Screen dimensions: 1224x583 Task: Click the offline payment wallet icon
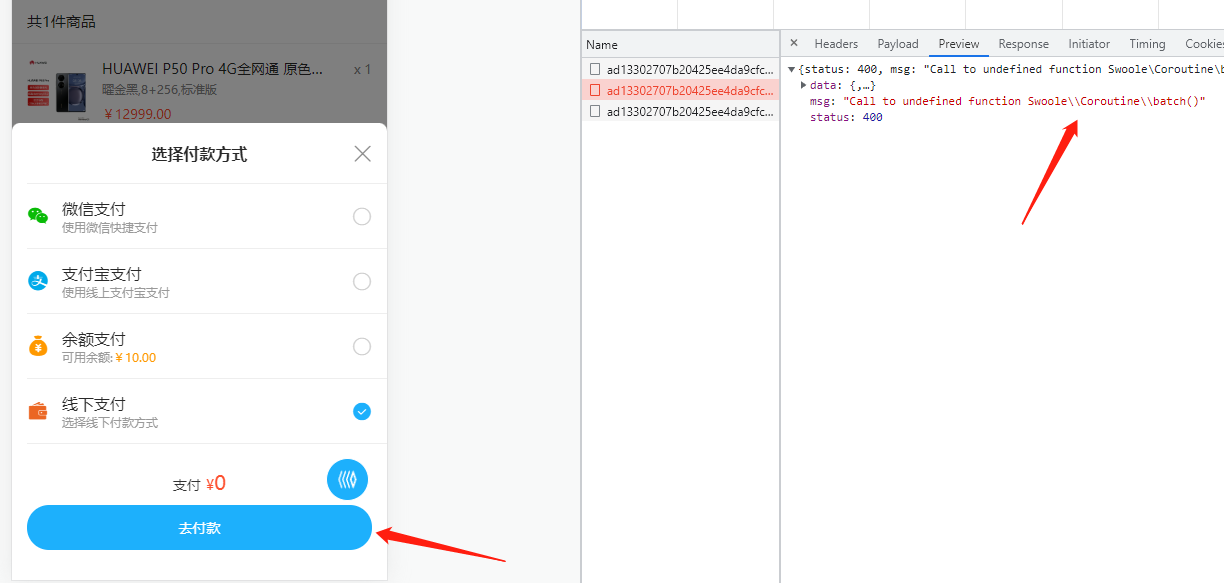pyautogui.click(x=38, y=411)
